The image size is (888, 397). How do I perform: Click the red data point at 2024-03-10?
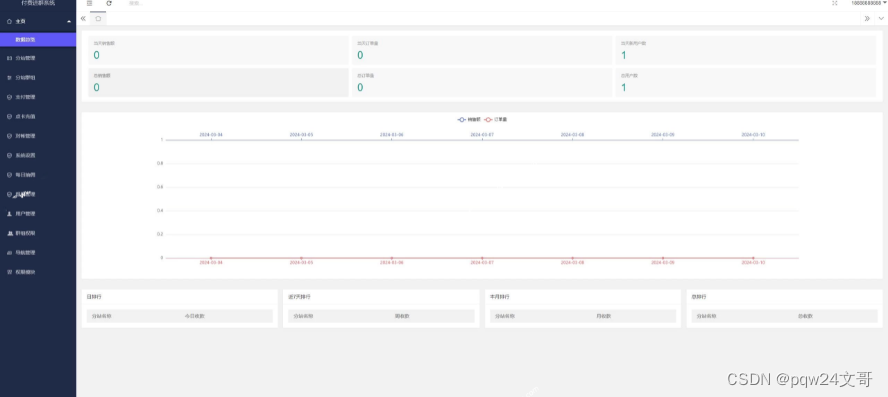pyautogui.click(x=753, y=258)
